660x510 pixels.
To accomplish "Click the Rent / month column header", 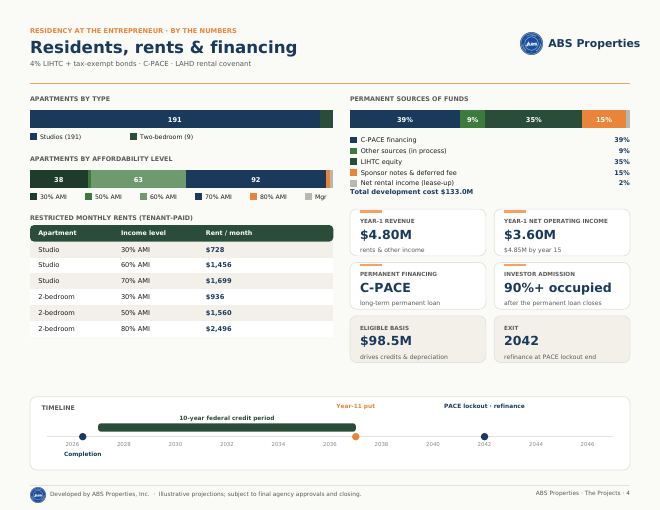I will click(229, 233).
